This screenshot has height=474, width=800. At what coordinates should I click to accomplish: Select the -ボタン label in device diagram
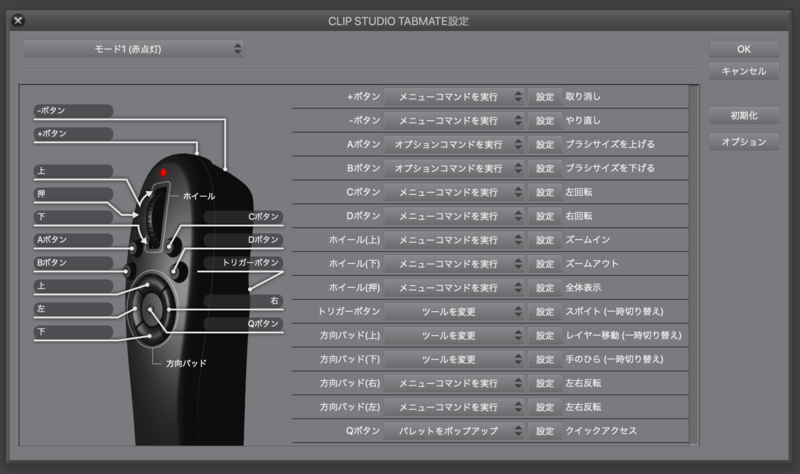[73, 111]
